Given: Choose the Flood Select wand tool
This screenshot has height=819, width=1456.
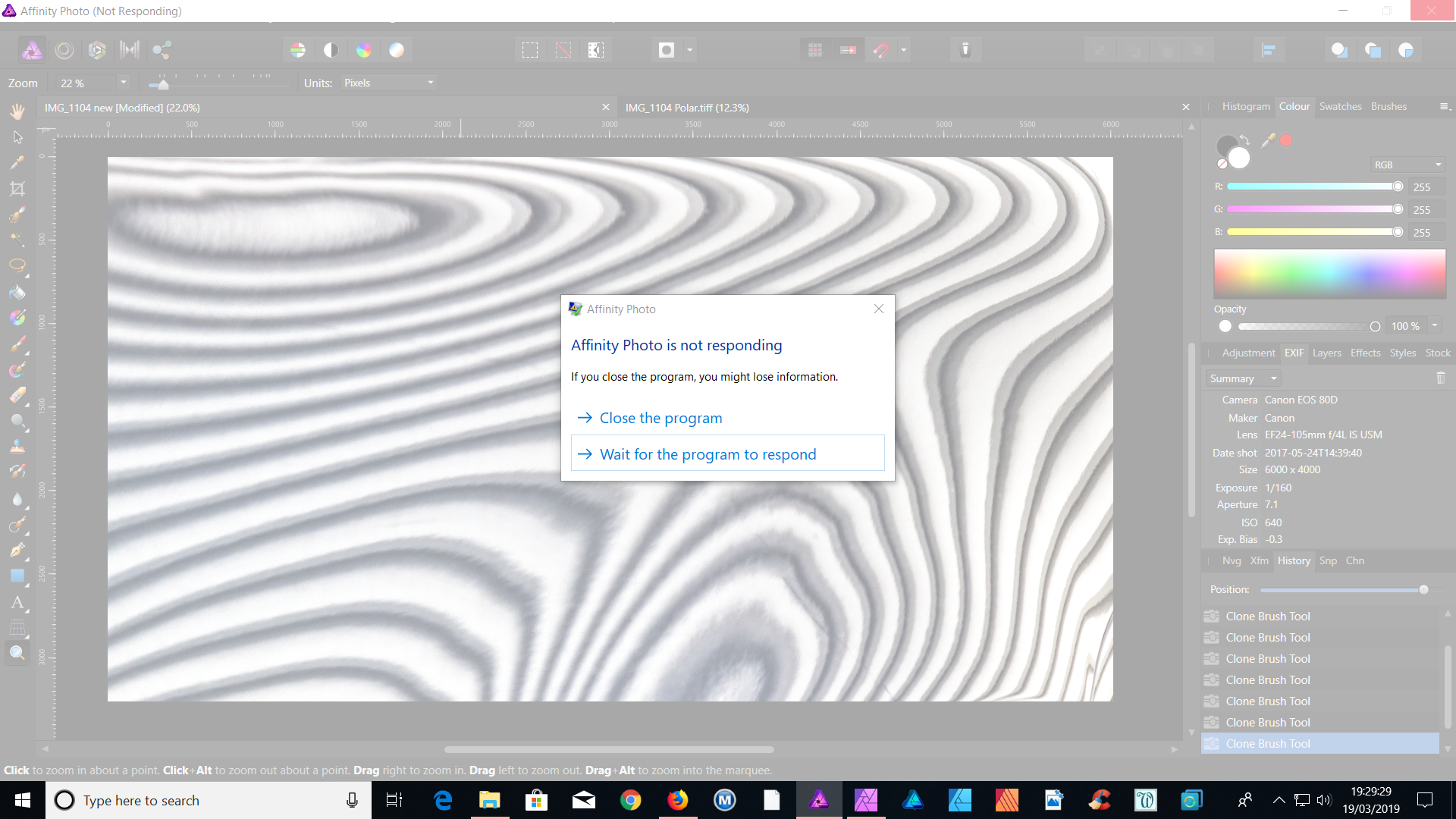Looking at the screenshot, I should click(x=17, y=240).
